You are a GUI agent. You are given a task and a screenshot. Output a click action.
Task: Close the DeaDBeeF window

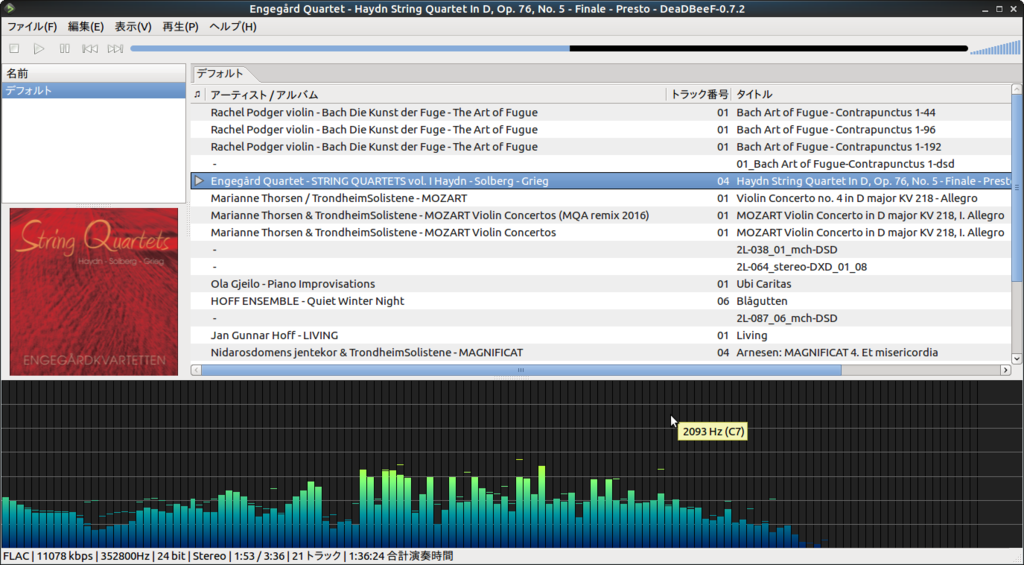coord(1013,9)
